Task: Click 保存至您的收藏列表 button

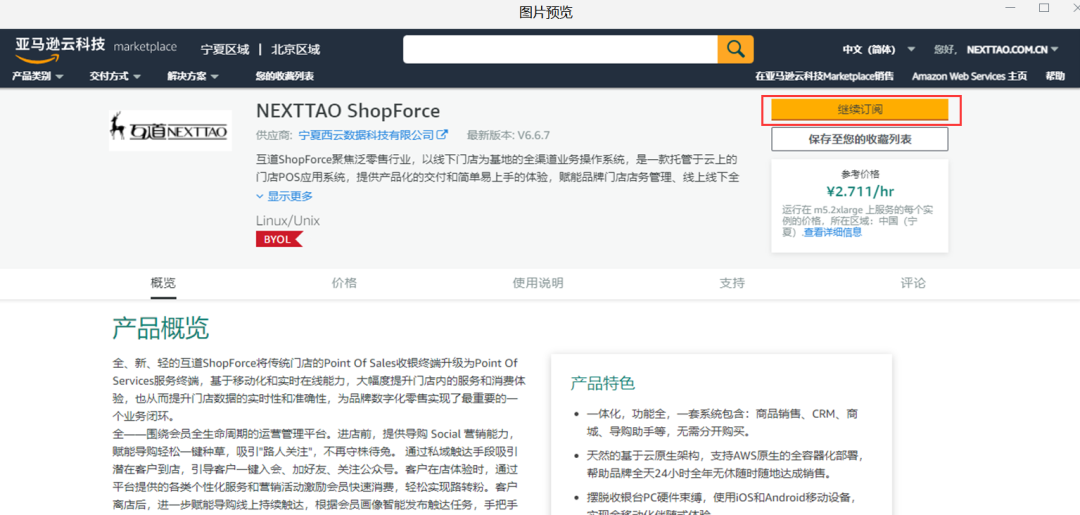Action: 860,139
